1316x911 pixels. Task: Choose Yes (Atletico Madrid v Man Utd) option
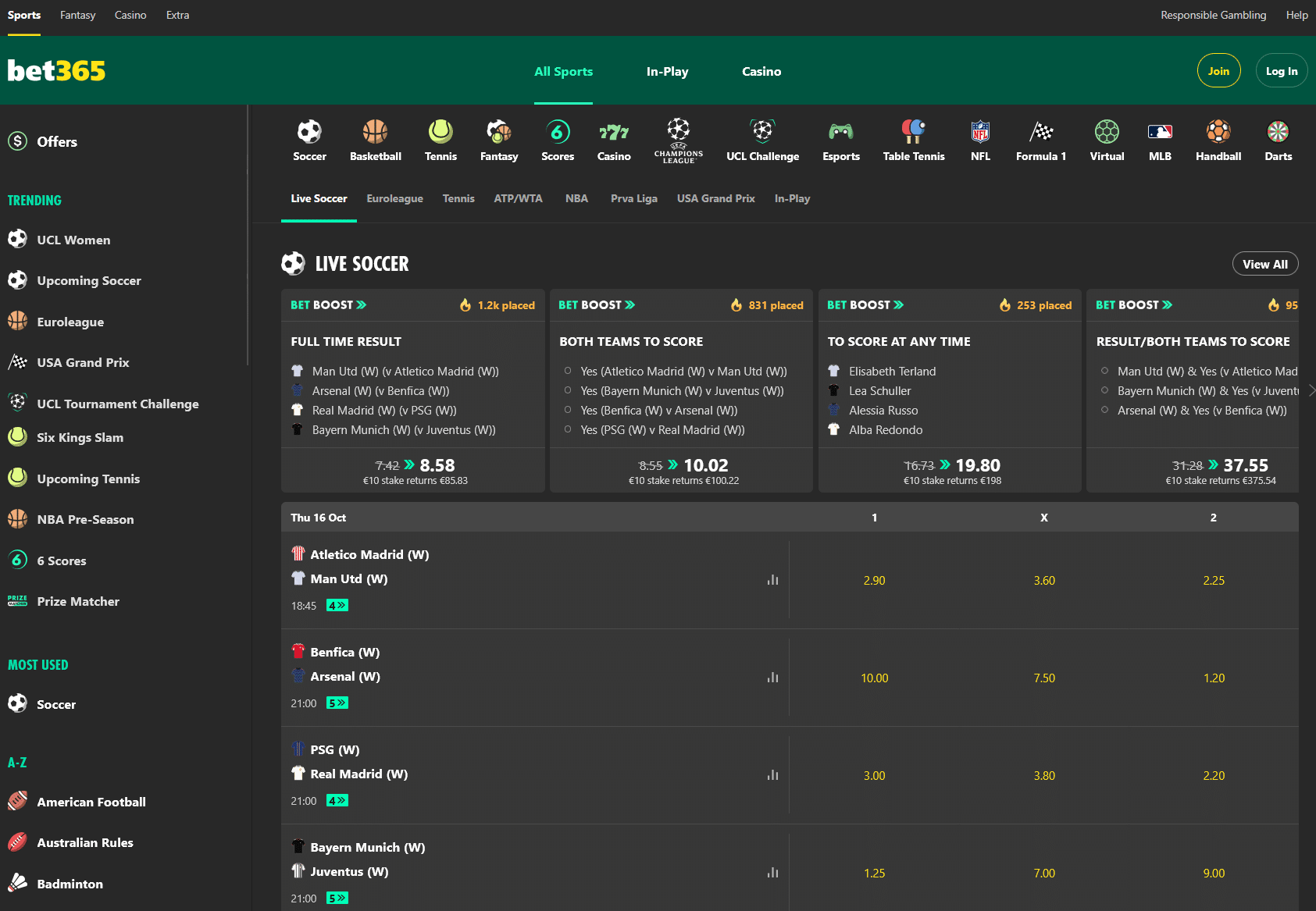click(568, 371)
